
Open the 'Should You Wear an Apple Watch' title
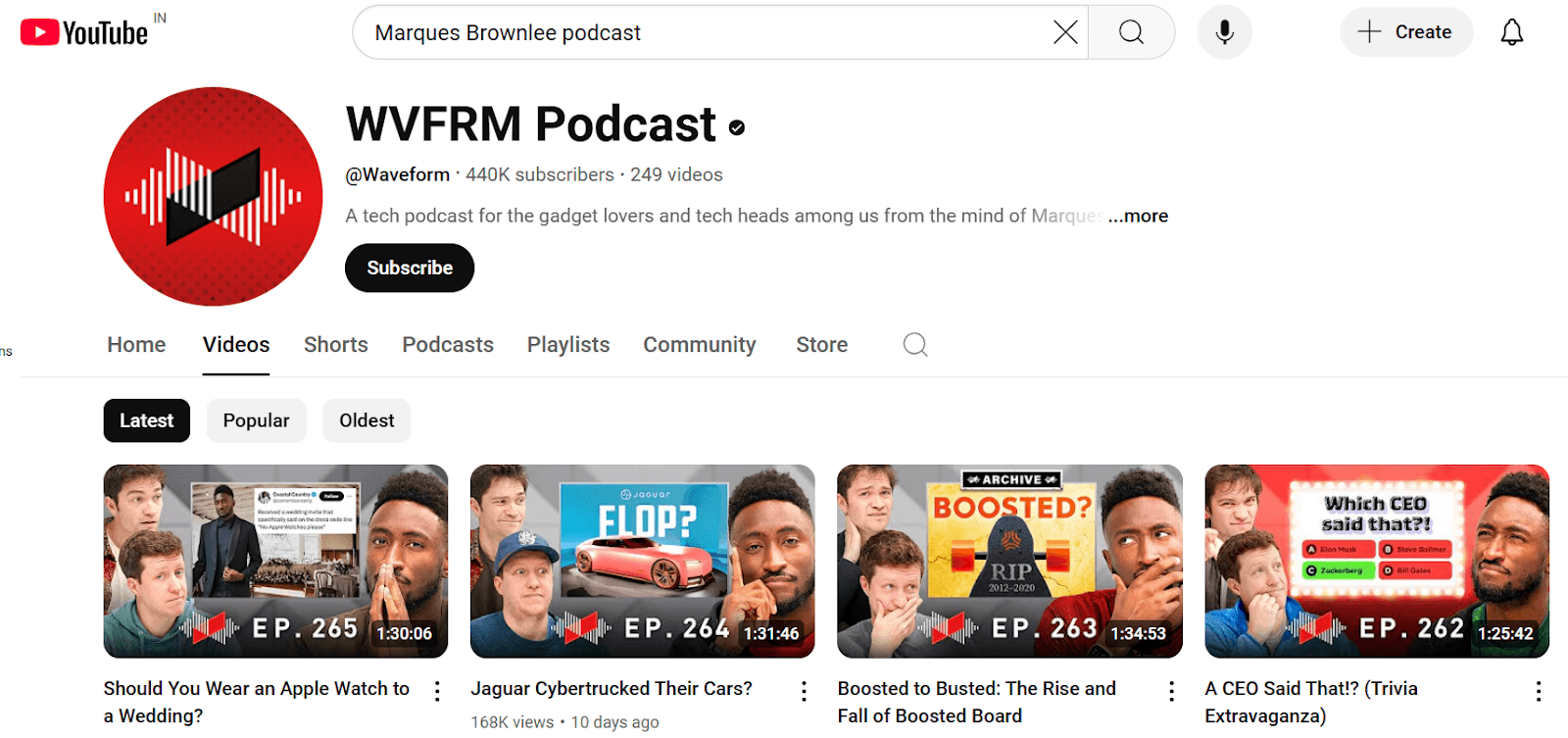(257, 702)
